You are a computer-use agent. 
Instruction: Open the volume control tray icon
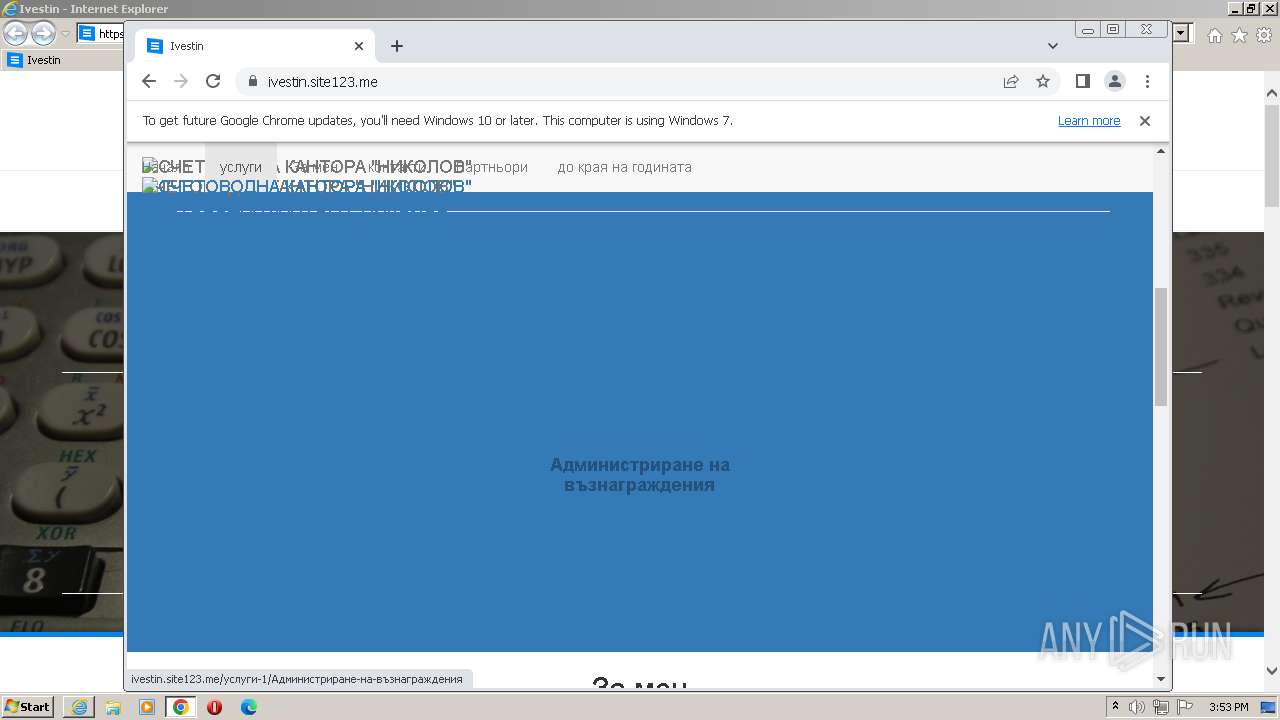pos(1137,707)
